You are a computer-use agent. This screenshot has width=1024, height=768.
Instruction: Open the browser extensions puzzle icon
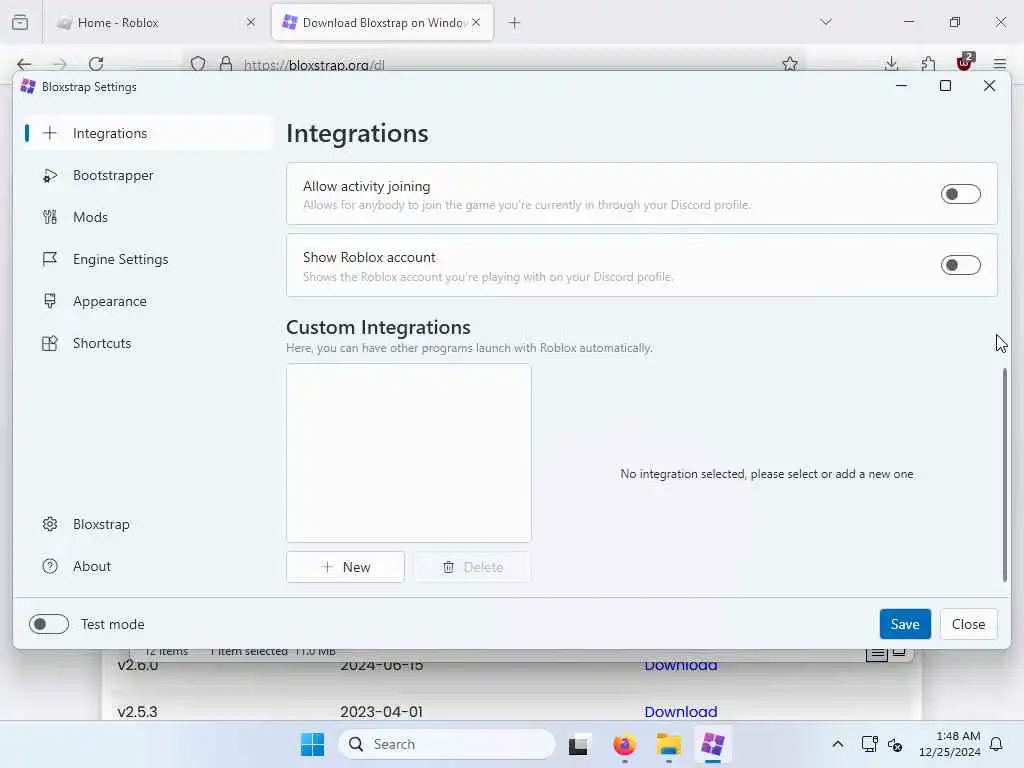[x=928, y=64]
